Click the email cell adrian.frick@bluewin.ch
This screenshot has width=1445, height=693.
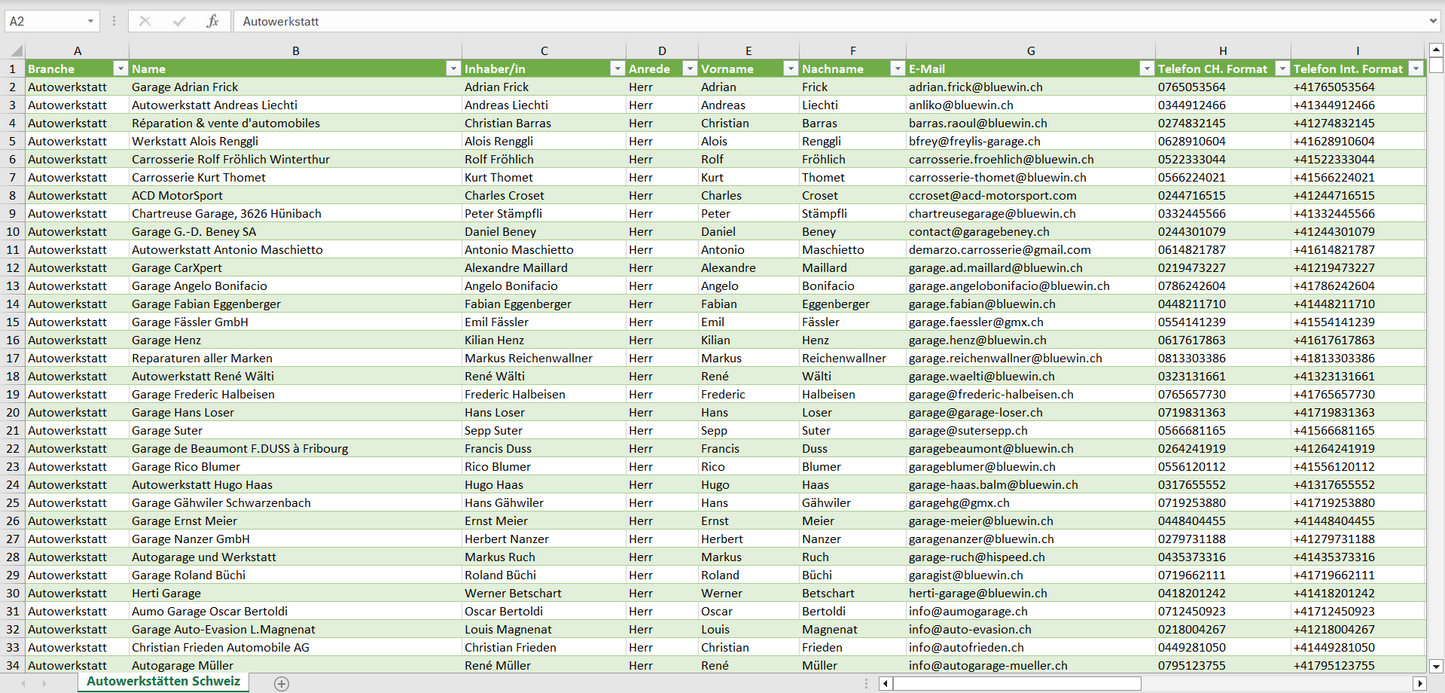coord(975,87)
